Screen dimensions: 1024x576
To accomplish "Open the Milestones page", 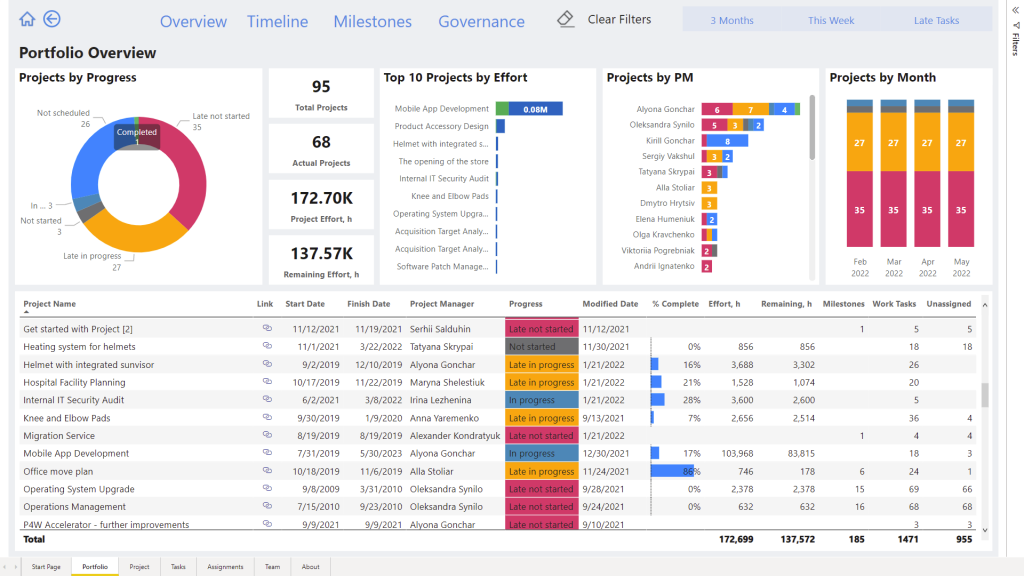I will [372, 20].
